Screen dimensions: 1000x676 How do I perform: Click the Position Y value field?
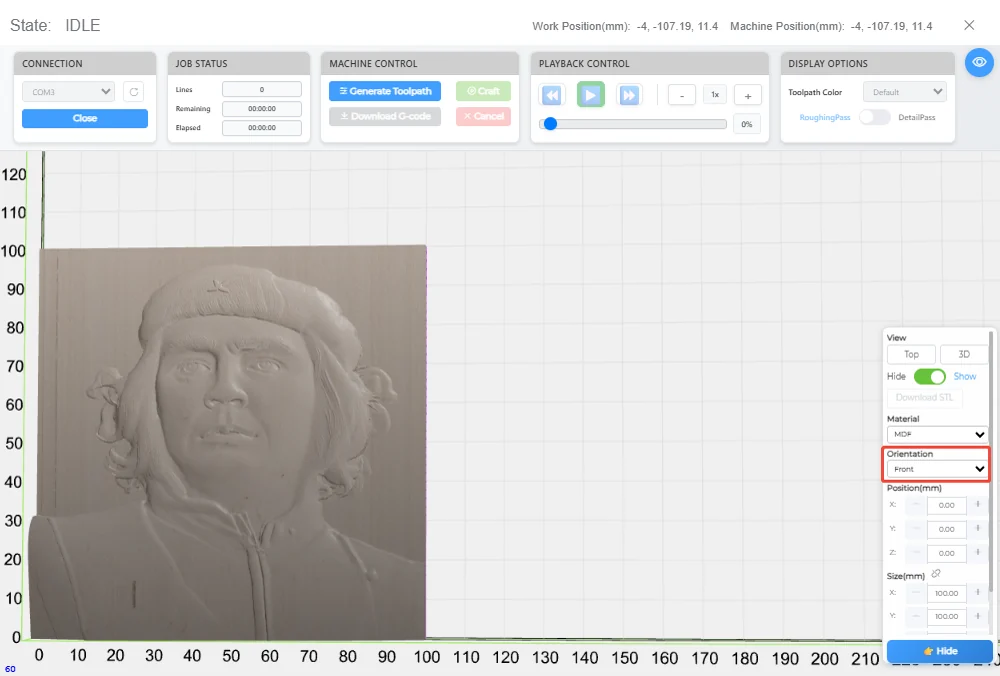tap(946, 529)
